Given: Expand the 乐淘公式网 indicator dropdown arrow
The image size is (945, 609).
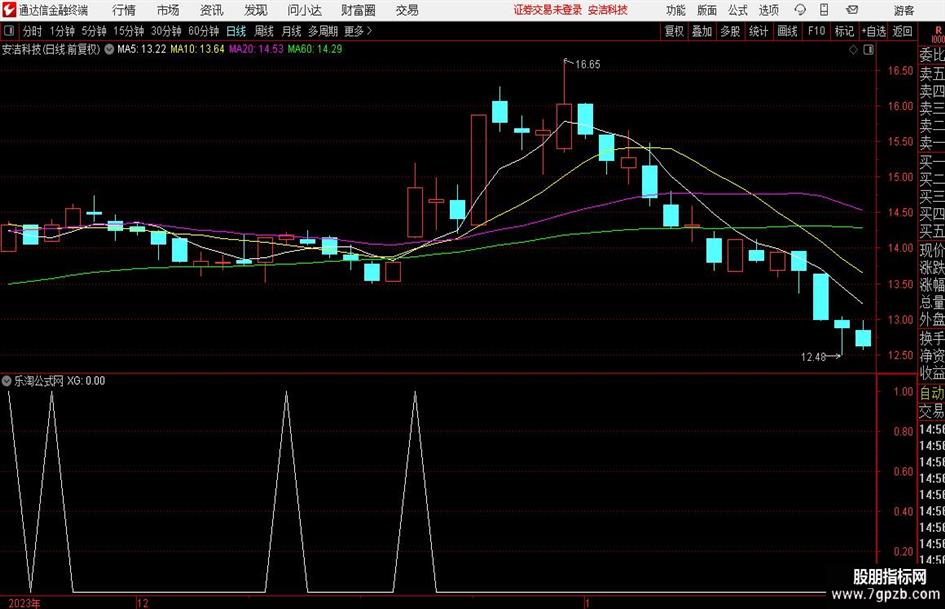Looking at the screenshot, I should point(7,380).
